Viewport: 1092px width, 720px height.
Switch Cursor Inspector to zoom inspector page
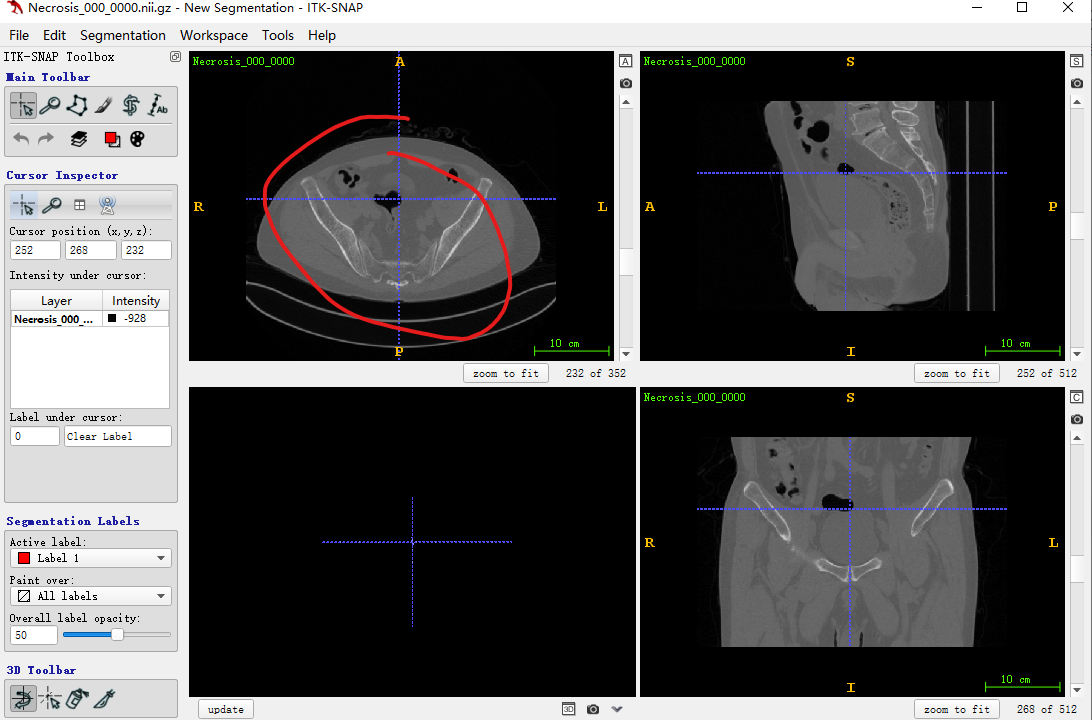pos(52,205)
